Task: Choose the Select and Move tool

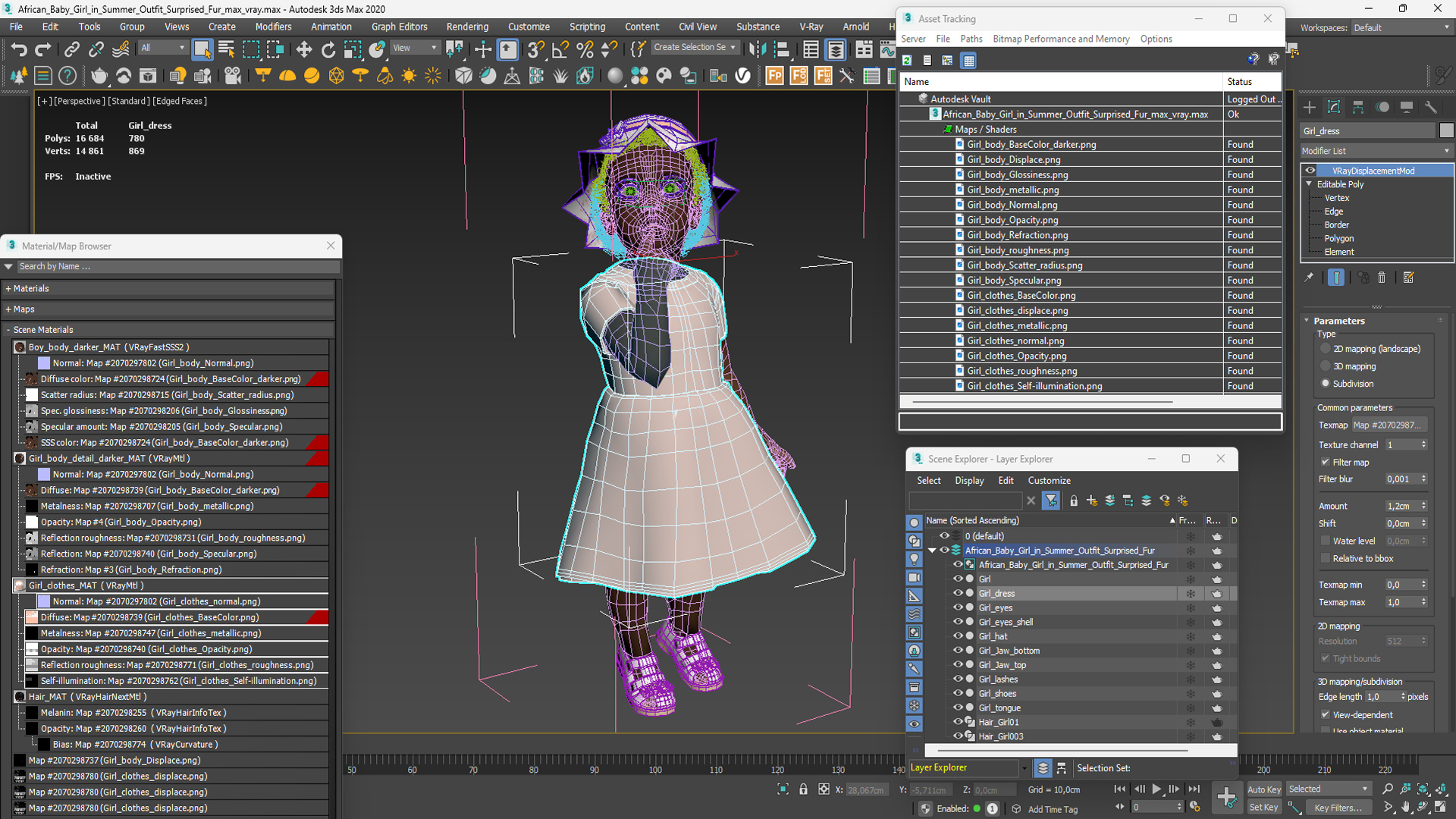Action: click(304, 50)
